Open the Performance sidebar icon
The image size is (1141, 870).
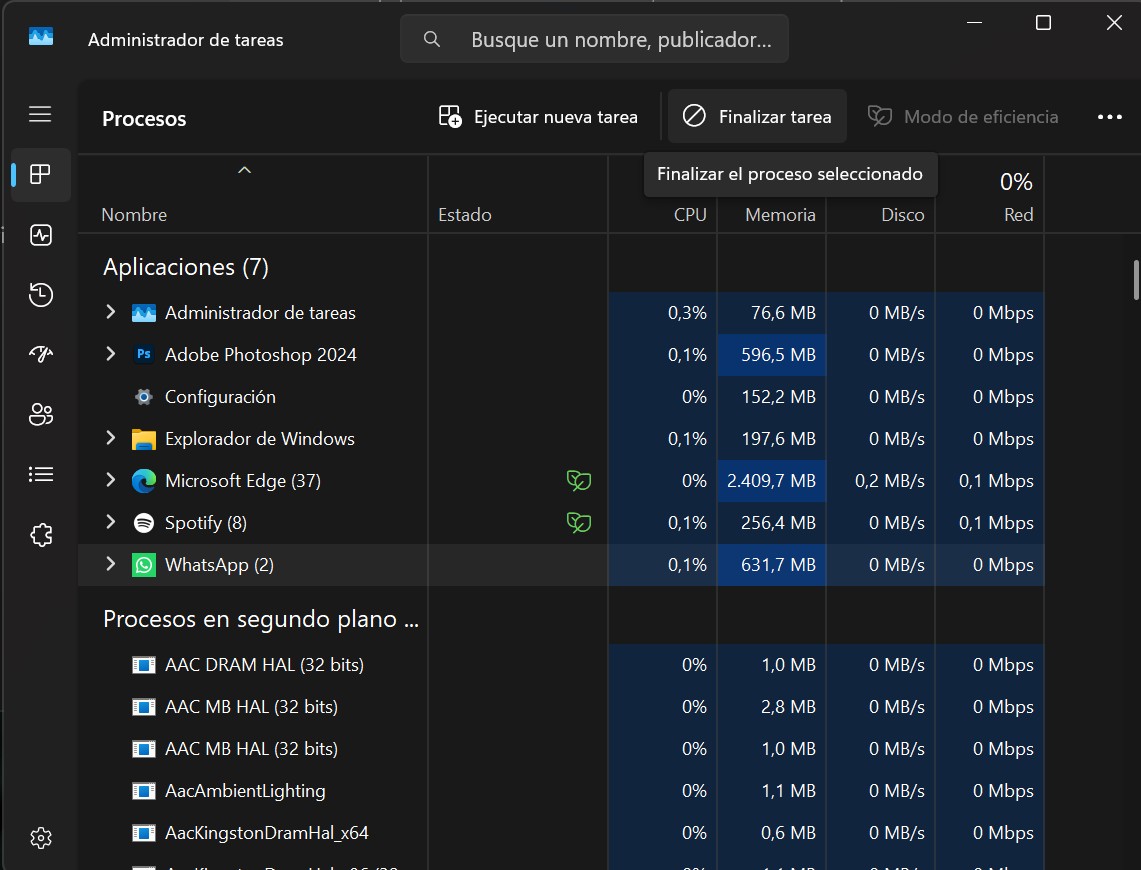pyautogui.click(x=41, y=235)
